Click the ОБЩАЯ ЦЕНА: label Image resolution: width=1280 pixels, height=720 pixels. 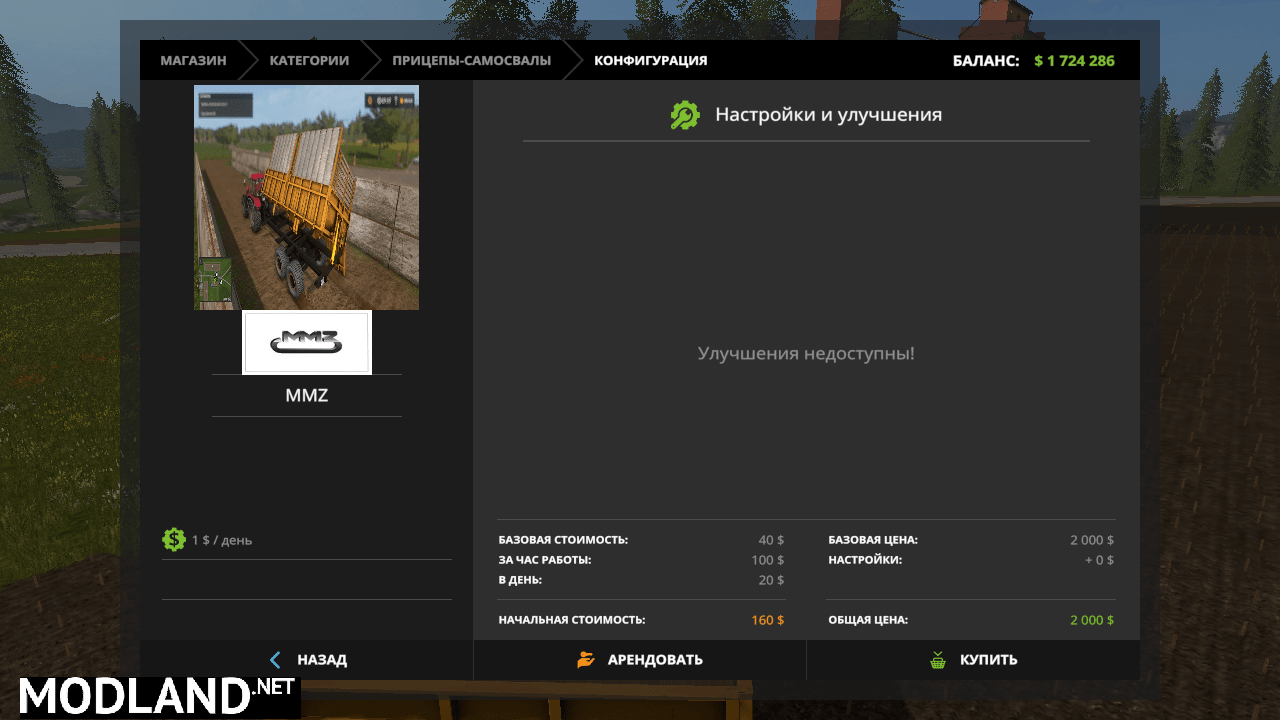pyautogui.click(x=868, y=620)
